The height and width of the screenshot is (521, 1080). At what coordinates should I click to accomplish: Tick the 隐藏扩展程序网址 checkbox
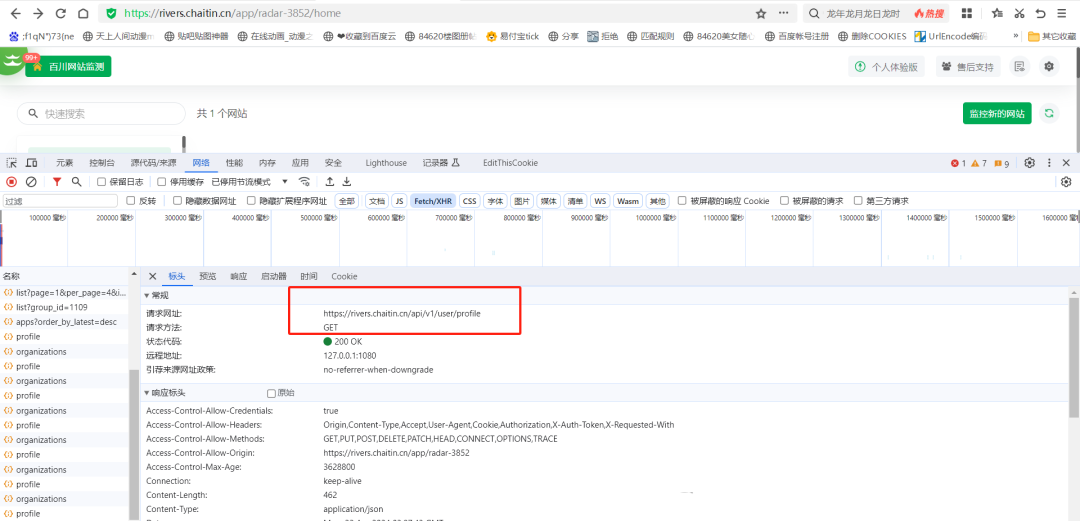(251, 201)
